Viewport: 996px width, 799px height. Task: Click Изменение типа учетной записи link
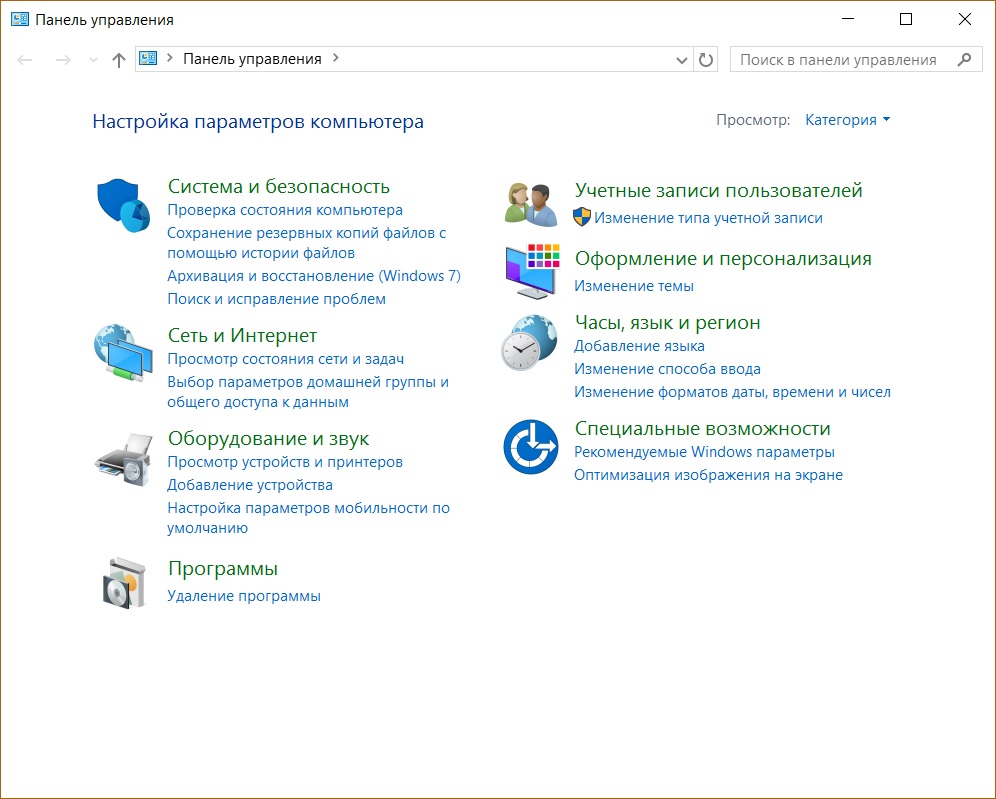[x=708, y=218]
